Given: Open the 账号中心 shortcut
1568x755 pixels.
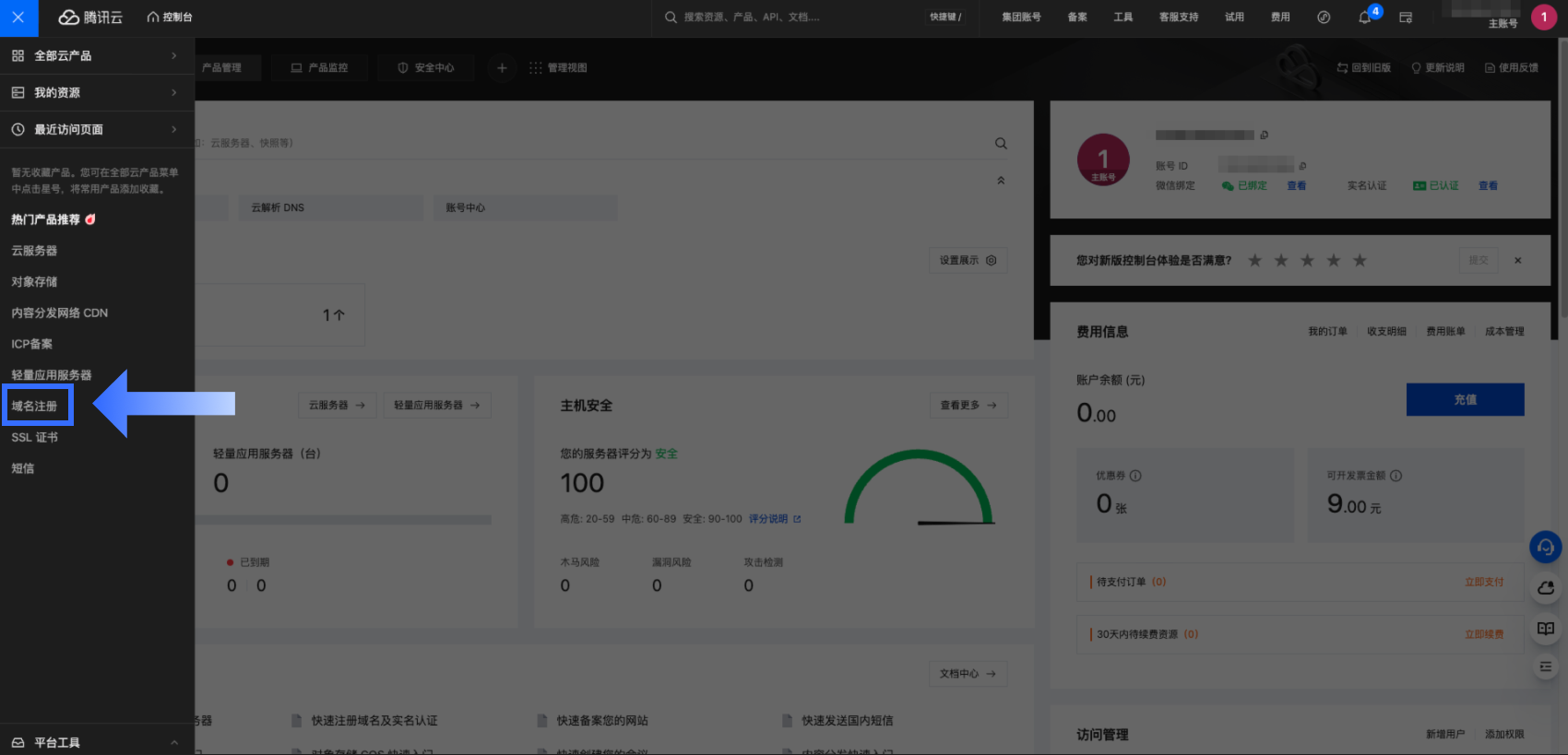Looking at the screenshot, I should (x=526, y=208).
